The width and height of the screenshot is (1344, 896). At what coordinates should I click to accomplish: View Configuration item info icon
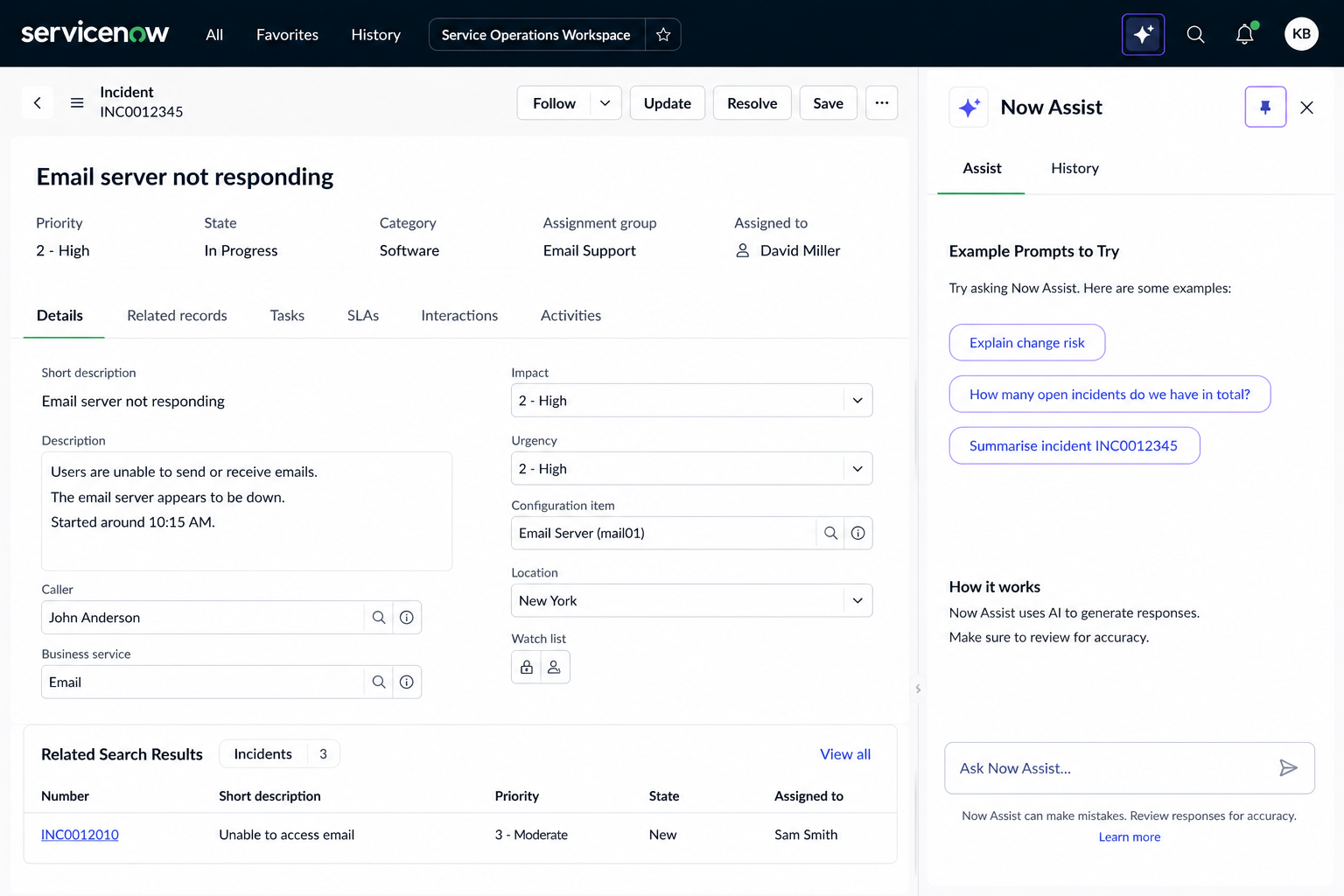pos(858,533)
